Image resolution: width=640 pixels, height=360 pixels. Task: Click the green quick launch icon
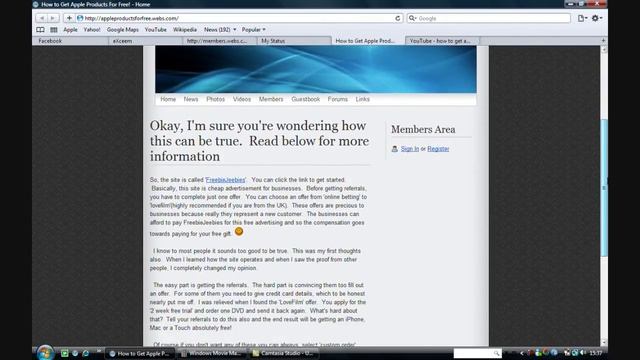pos(64,353)
